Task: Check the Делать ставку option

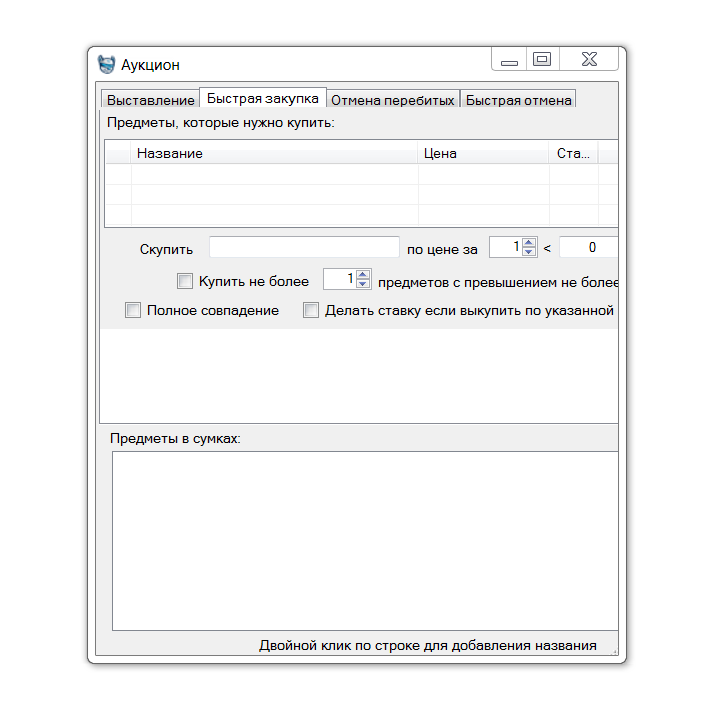Action: [311, 311]
